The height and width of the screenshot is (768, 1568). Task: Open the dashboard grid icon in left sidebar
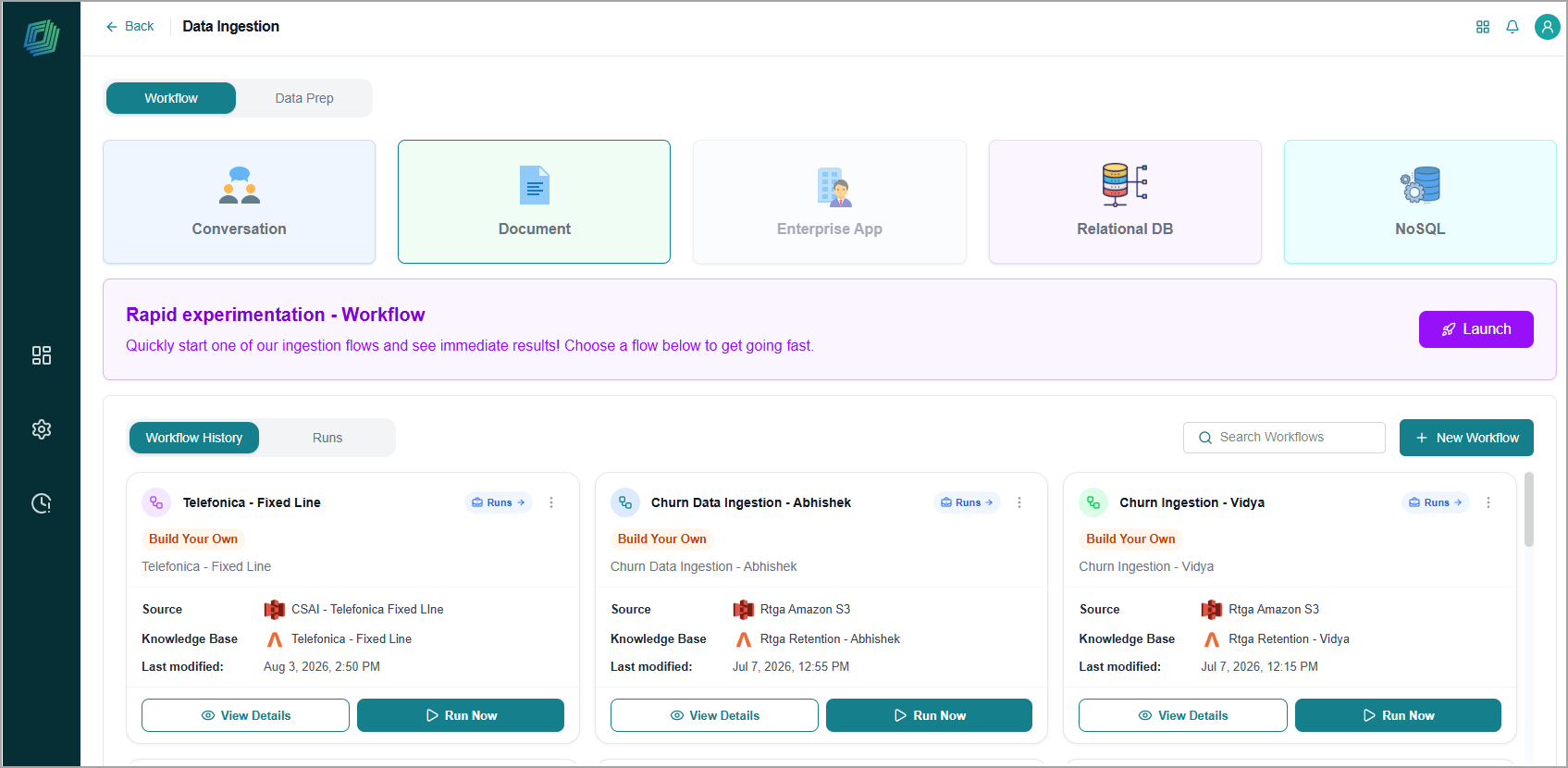click(x=42, y=355)
